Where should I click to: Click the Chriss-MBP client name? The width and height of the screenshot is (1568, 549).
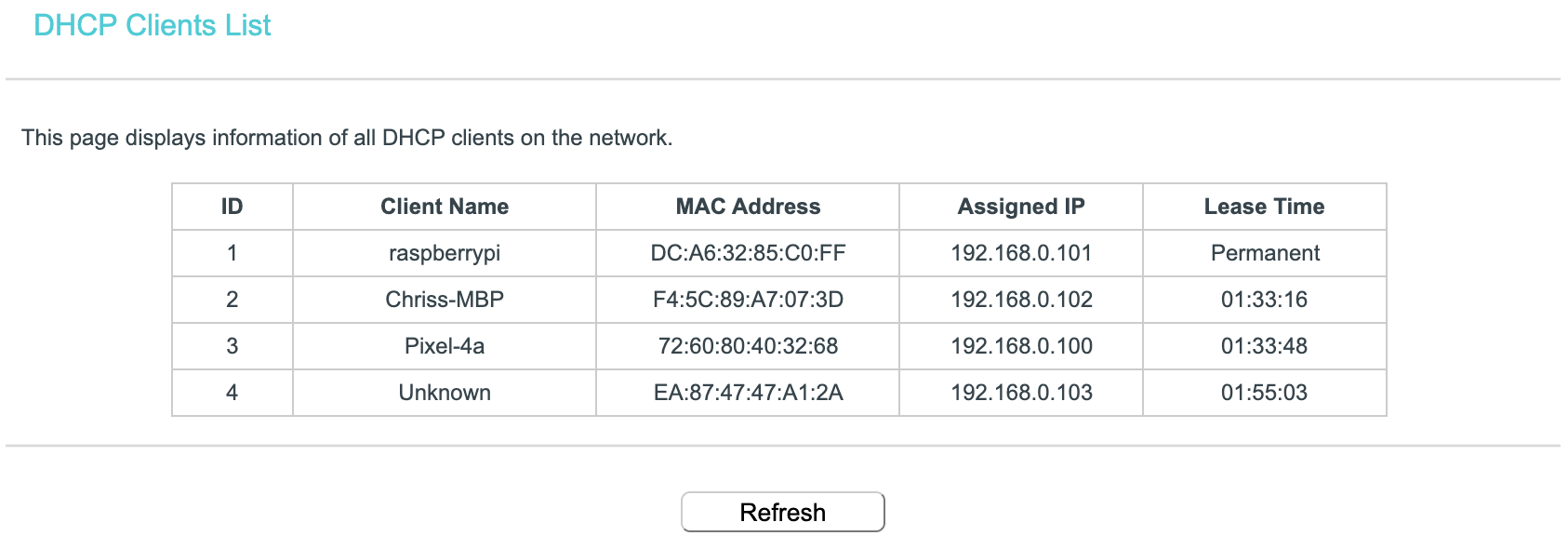click(x=444, y=299)
